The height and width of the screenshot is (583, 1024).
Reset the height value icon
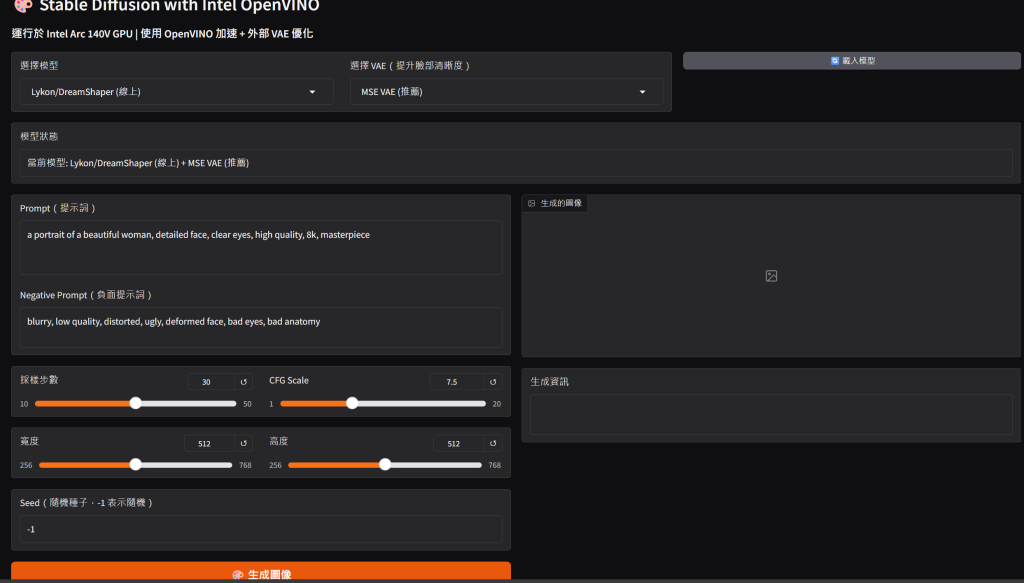click(x=493, y=443)
